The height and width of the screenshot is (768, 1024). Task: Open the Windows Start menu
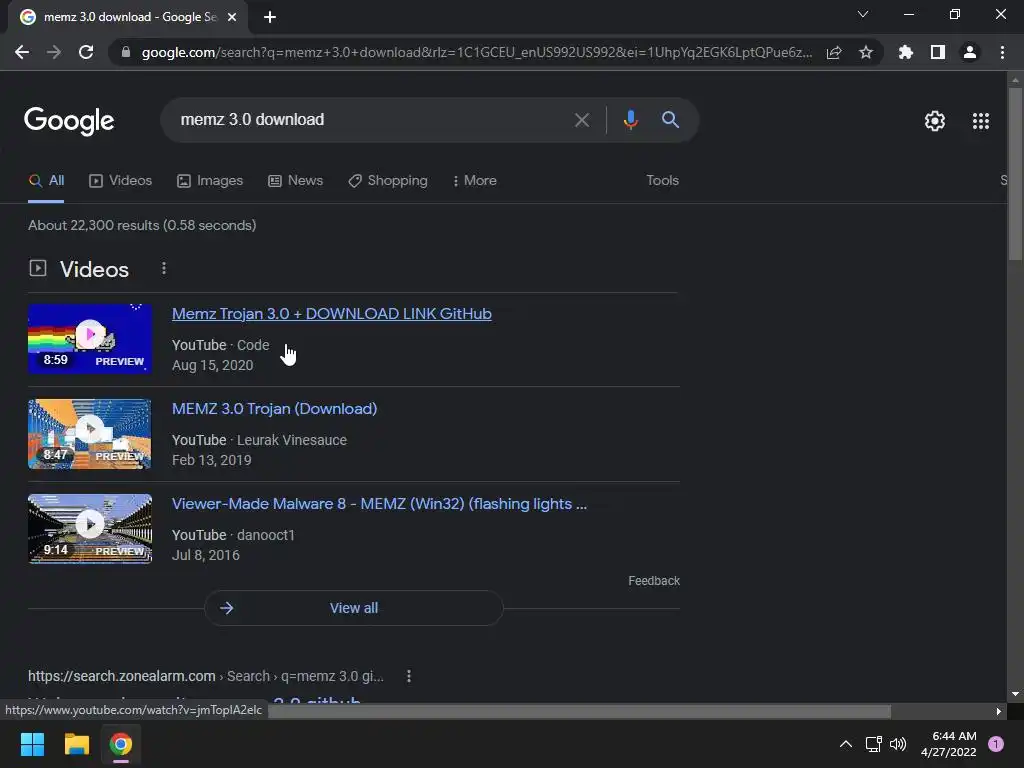click(32, 744)
